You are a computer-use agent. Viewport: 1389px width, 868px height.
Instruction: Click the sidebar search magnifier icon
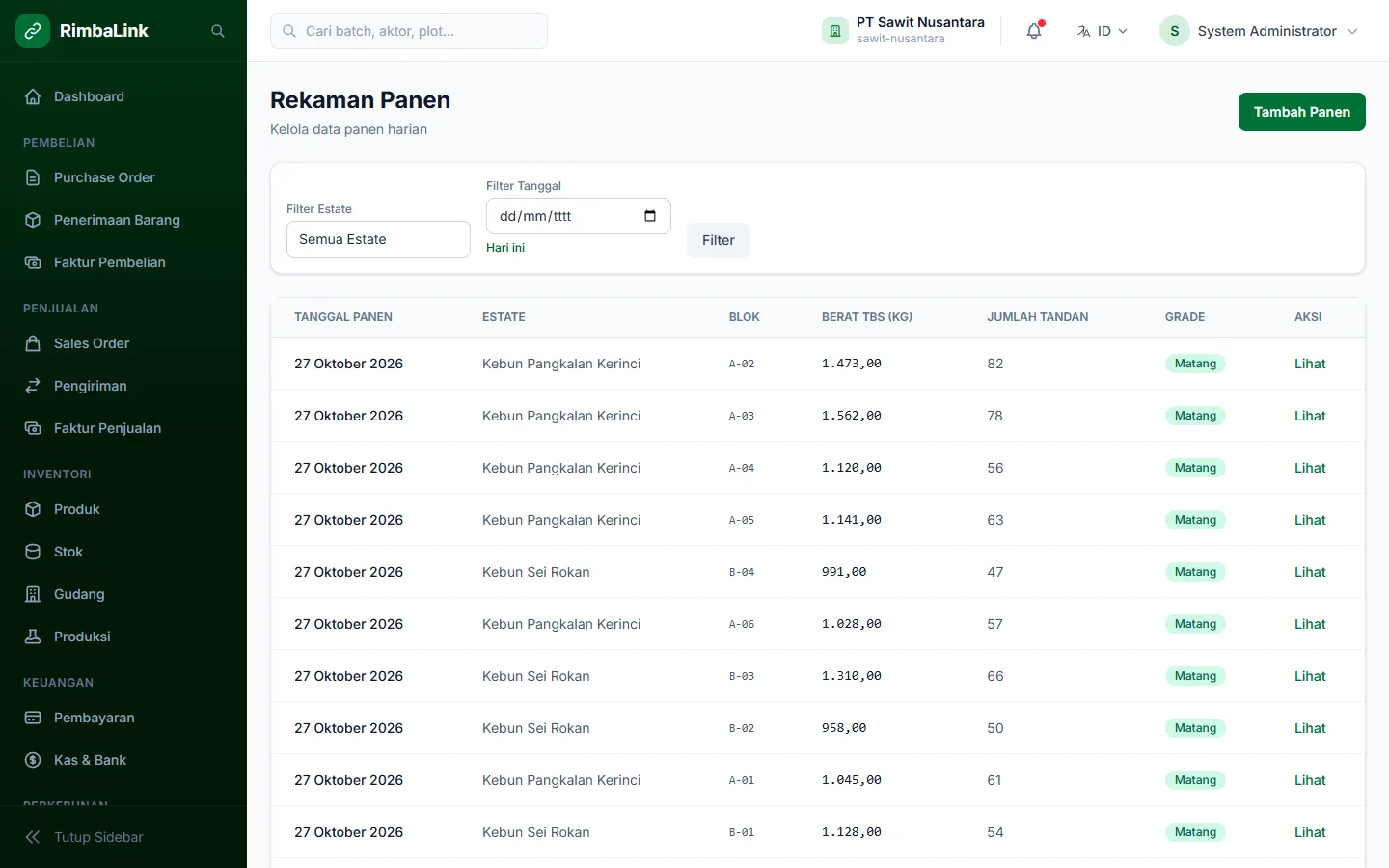pos(218,31)
